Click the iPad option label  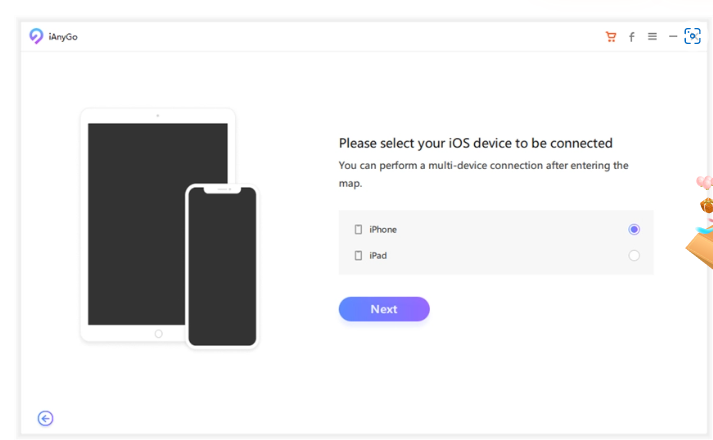[378, 256]
